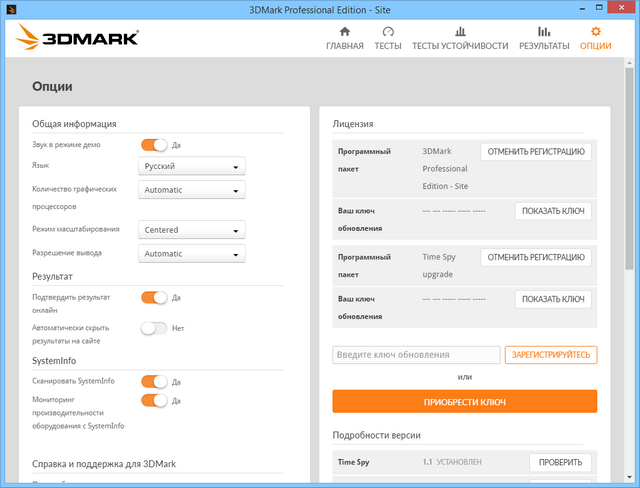Click the Опции gear icon

click(596, 32)
